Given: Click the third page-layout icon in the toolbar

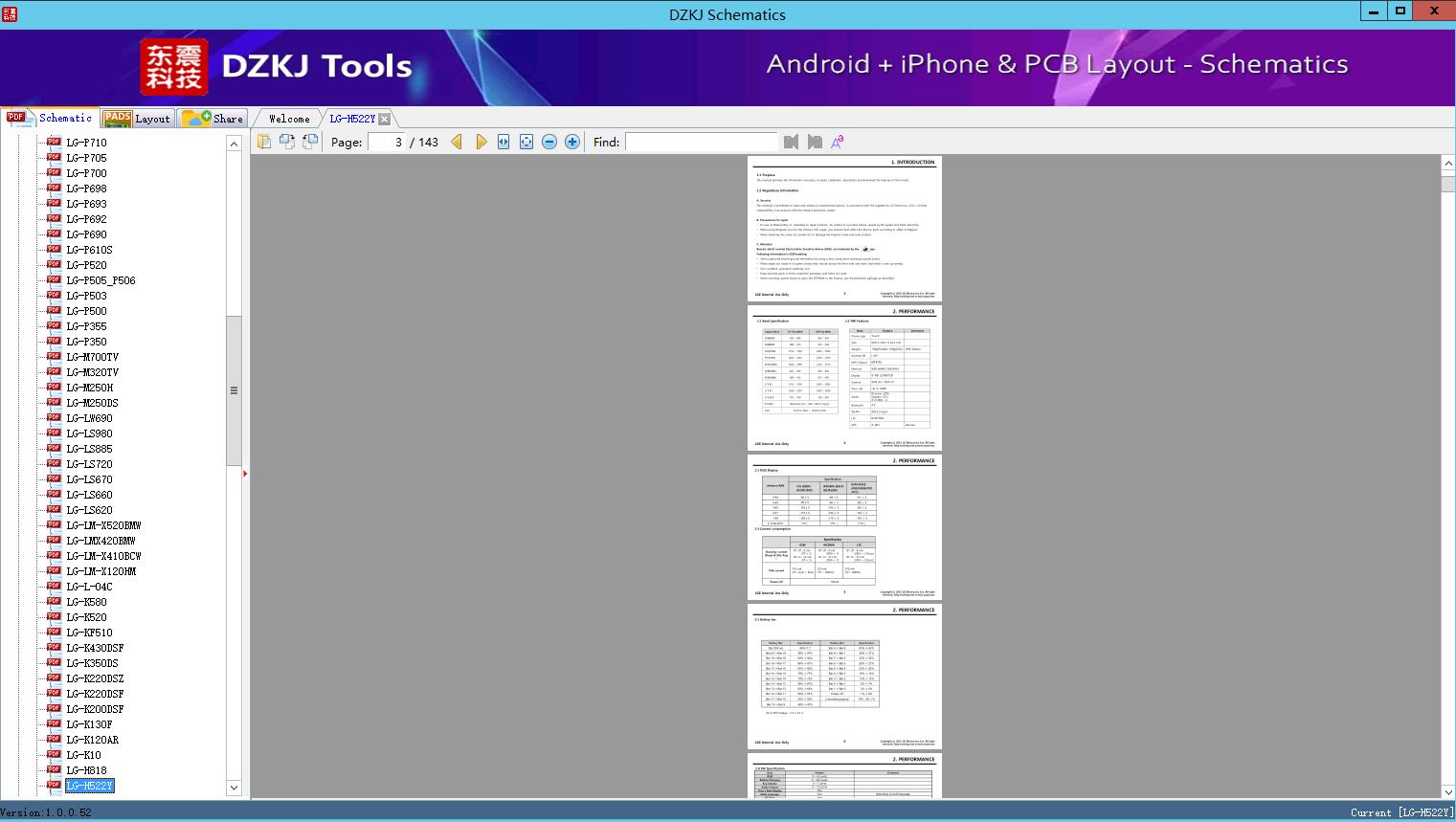Looking at the screenshot, I should (x=309, y=142).
